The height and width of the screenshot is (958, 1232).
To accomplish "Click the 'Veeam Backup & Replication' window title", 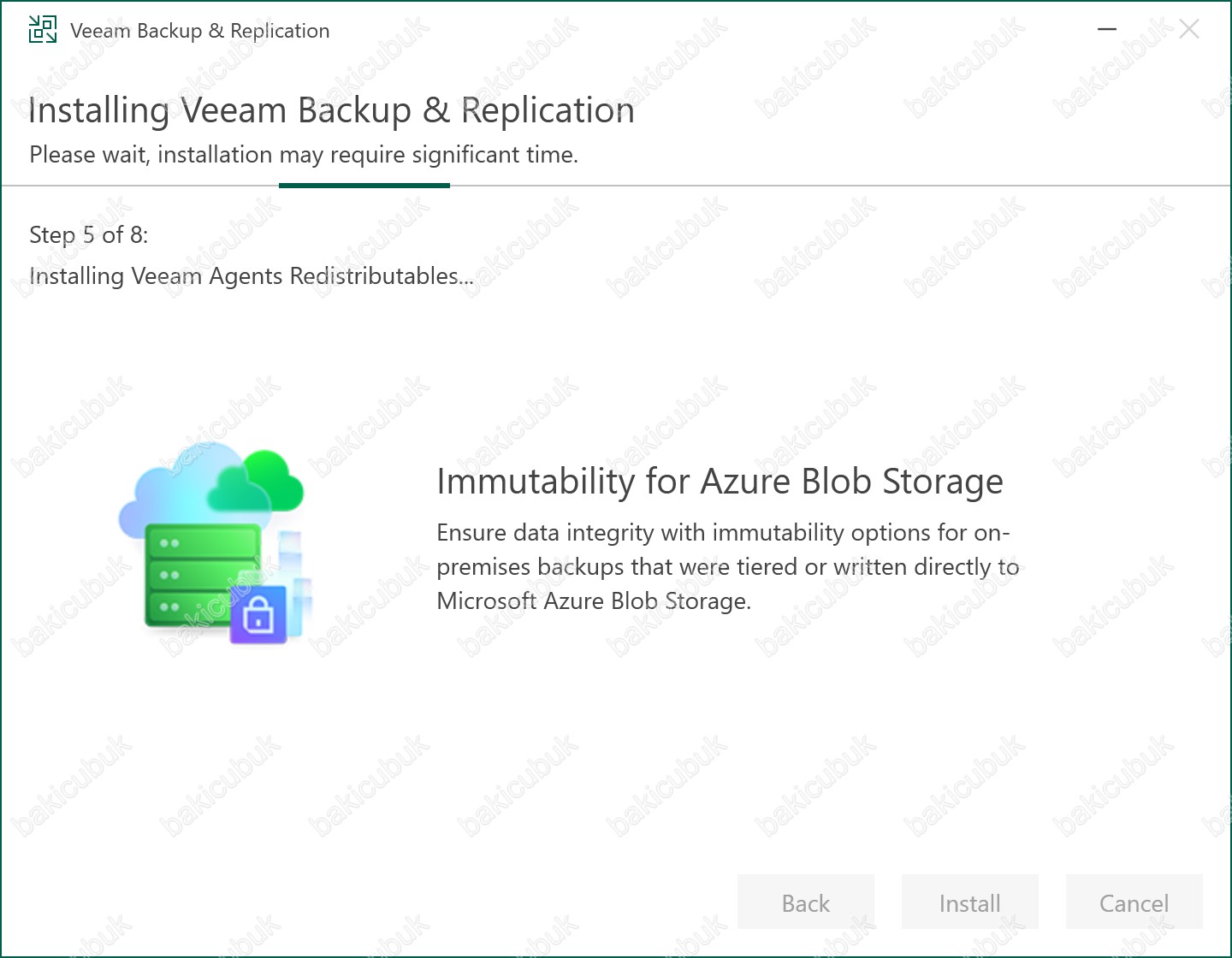I will coord(199,31).
